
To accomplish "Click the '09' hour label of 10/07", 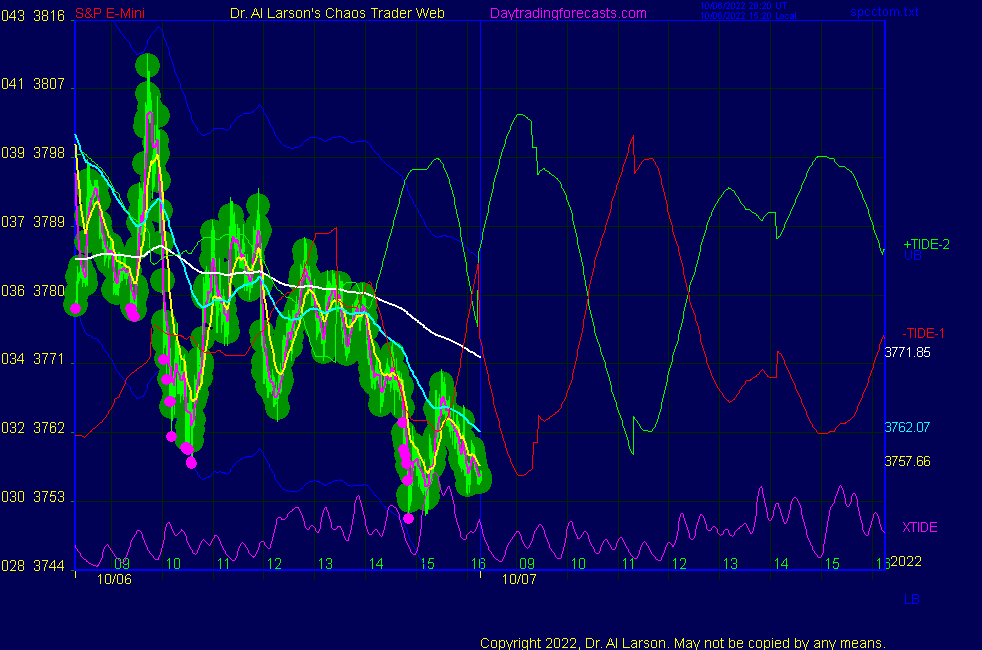I will tap(527, 564).
